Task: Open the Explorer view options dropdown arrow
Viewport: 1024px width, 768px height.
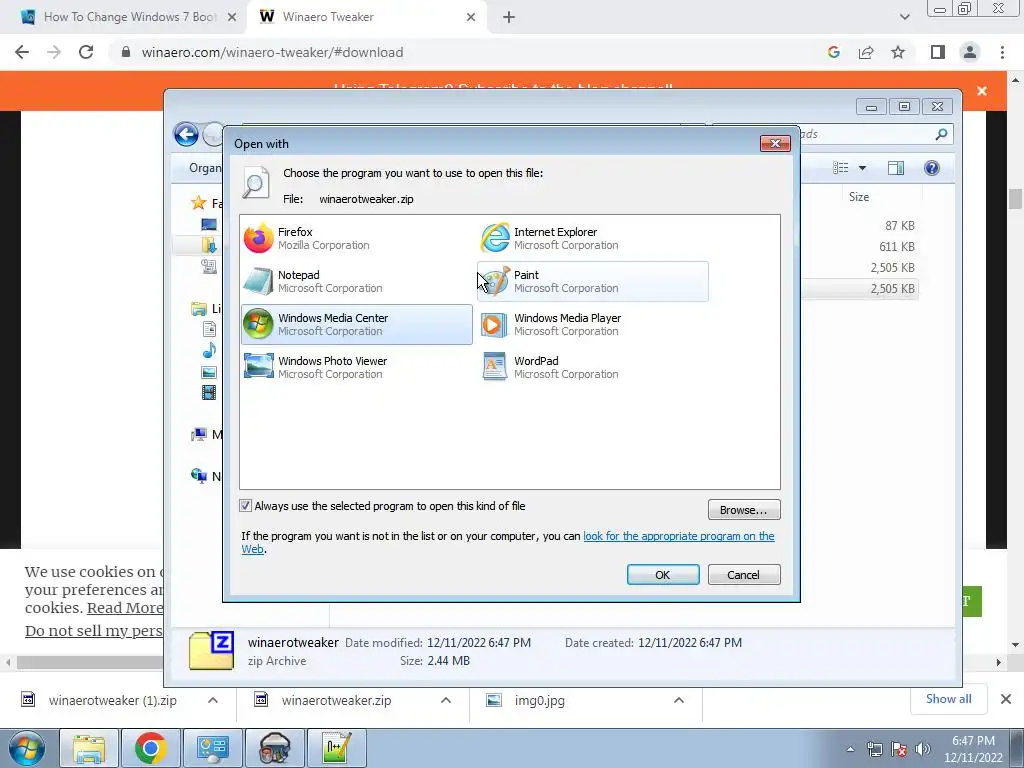Action: point(862,168)
